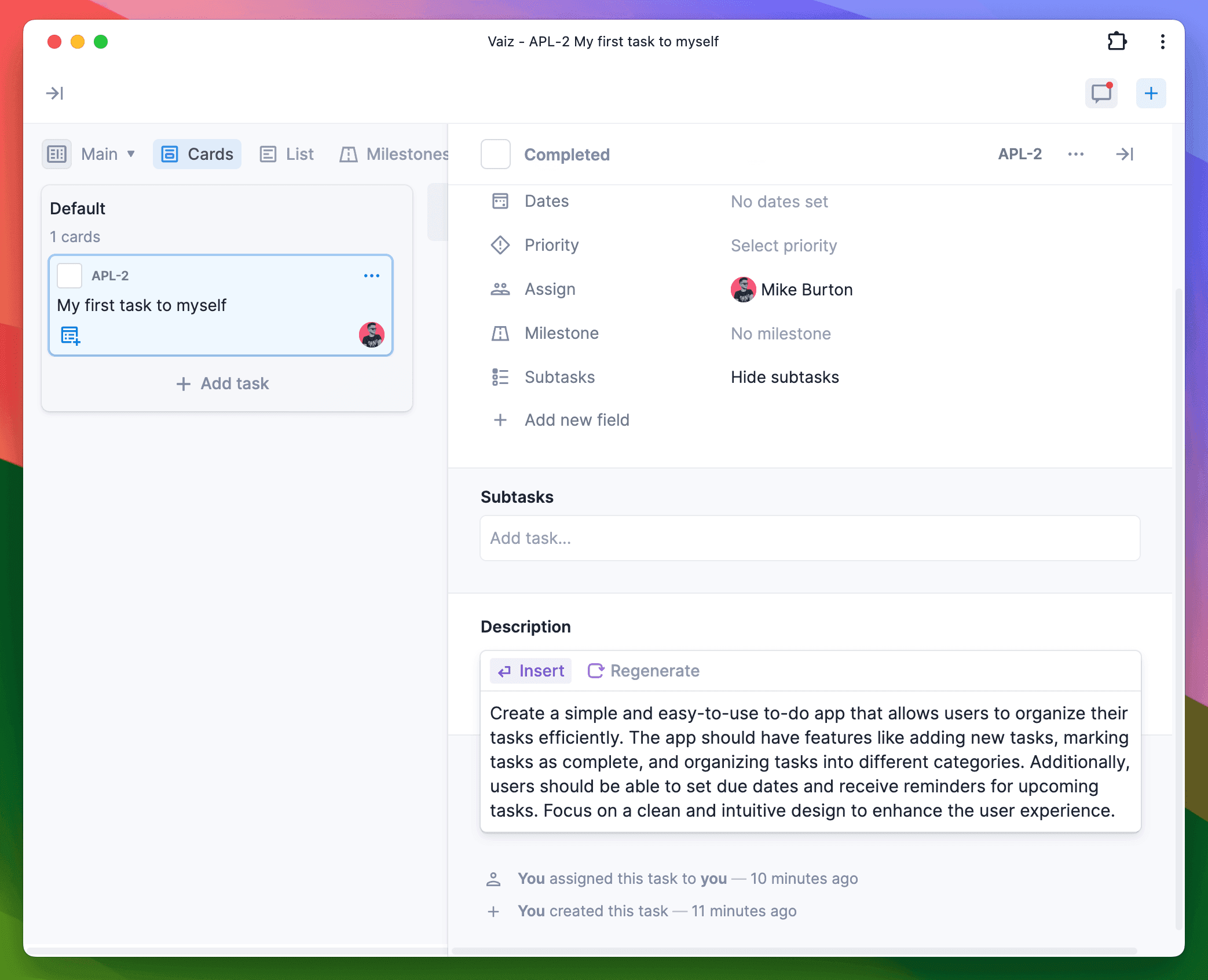Toggle Hide subtasks option
The image size is (1208, 980).
784,377
